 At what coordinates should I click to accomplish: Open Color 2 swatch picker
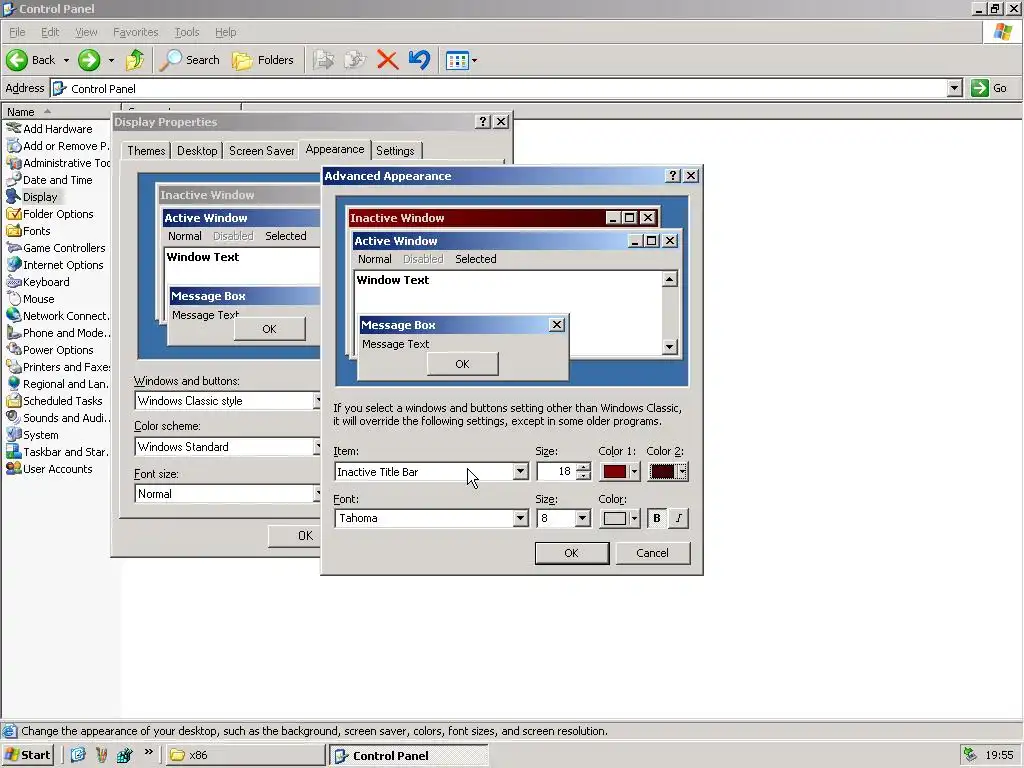[668, 472]
